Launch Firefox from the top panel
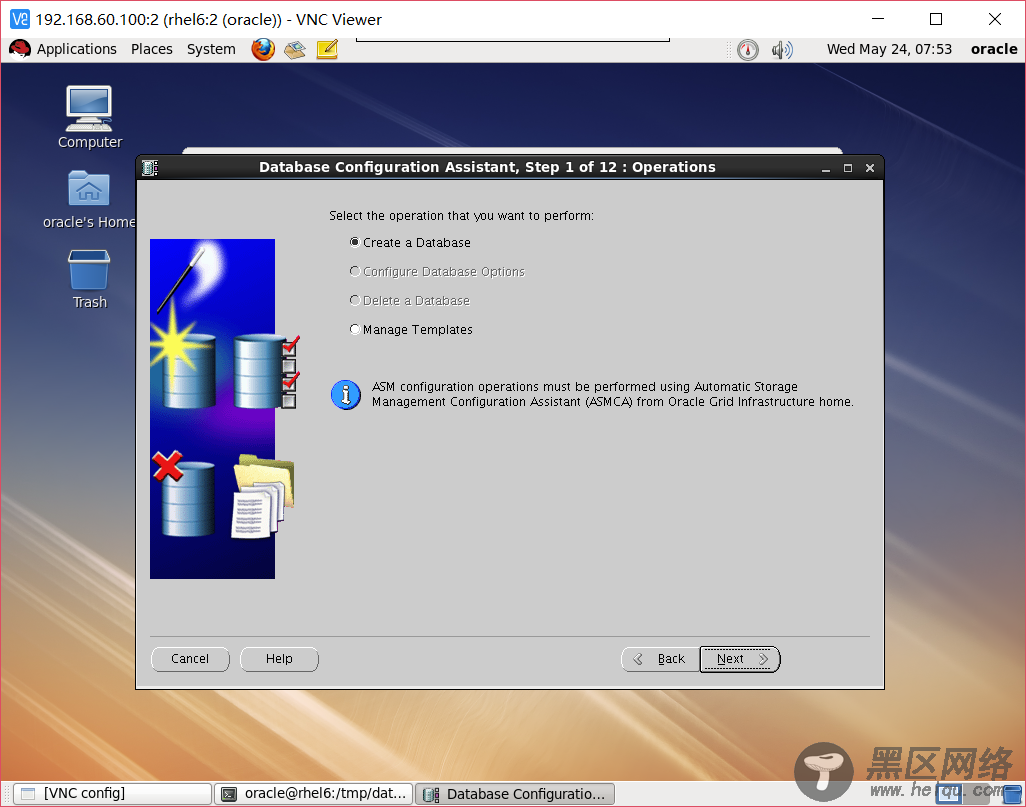This screenshot has height=807, width=1026. click(x=263, y=49)
